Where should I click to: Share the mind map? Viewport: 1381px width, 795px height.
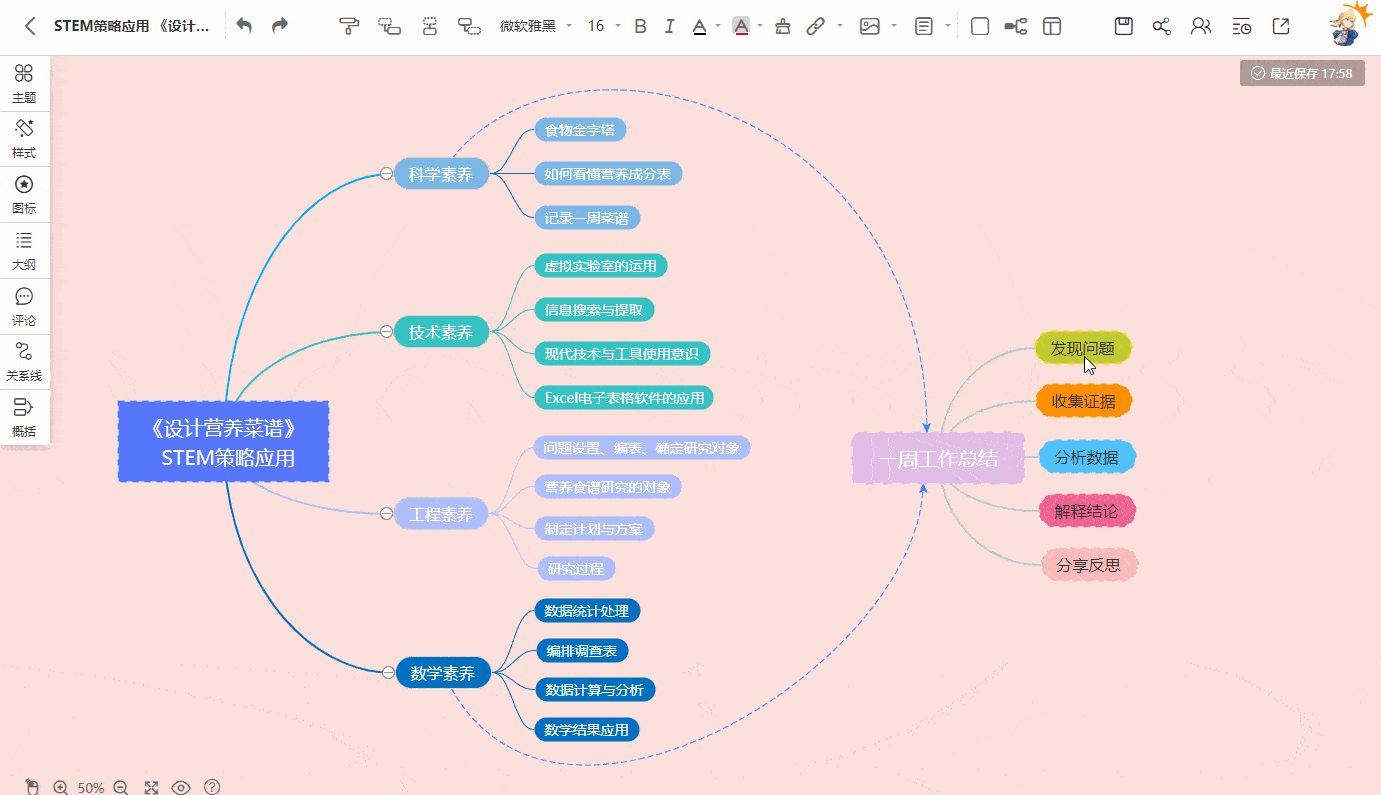(1161, 26)
